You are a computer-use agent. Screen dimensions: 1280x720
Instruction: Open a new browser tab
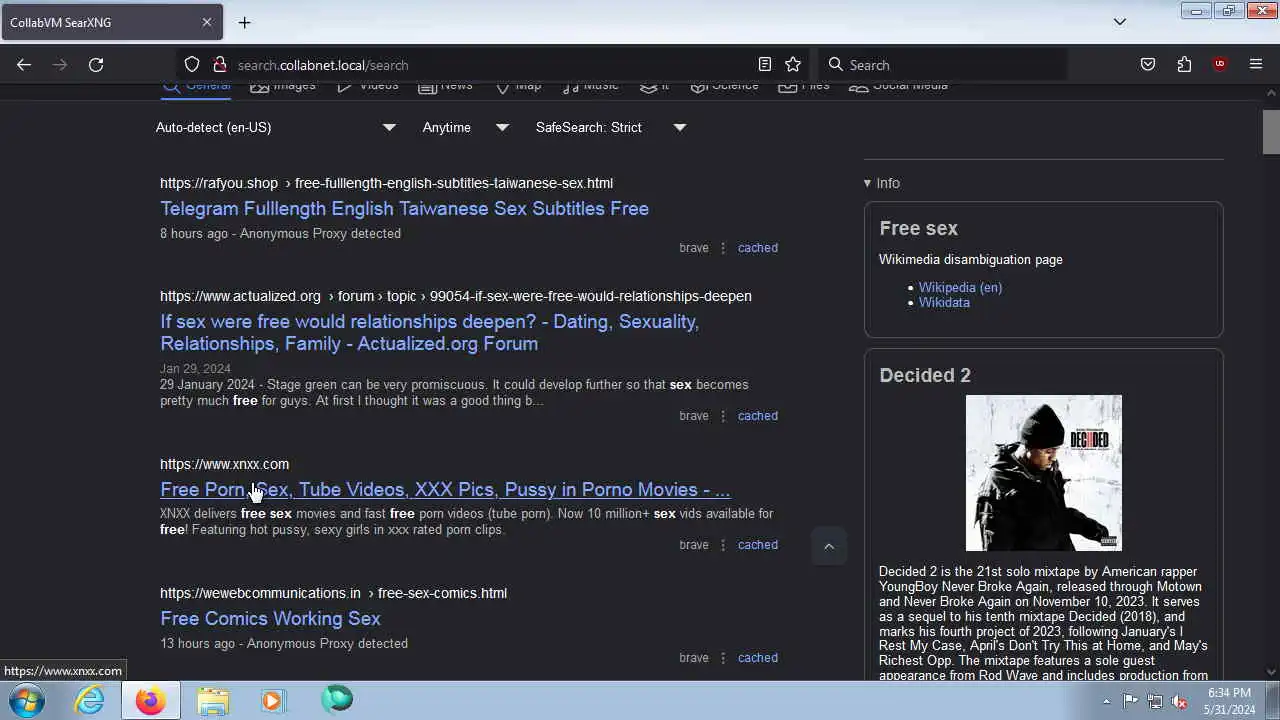244,22
